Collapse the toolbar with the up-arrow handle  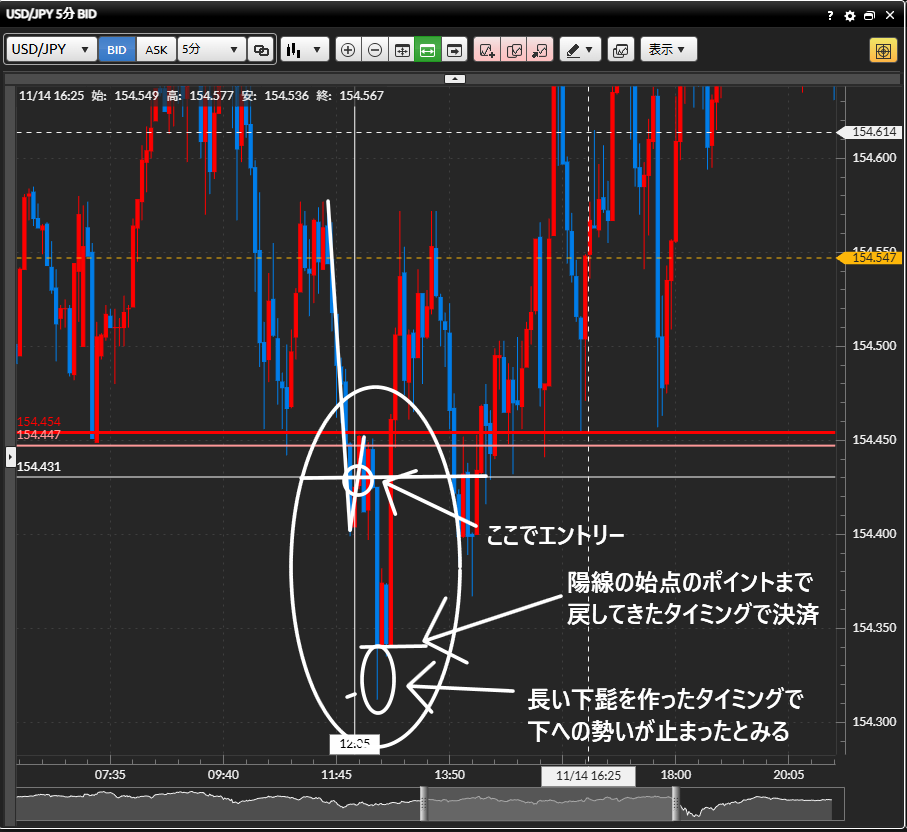pyautogui.click(x=454, y=78)
